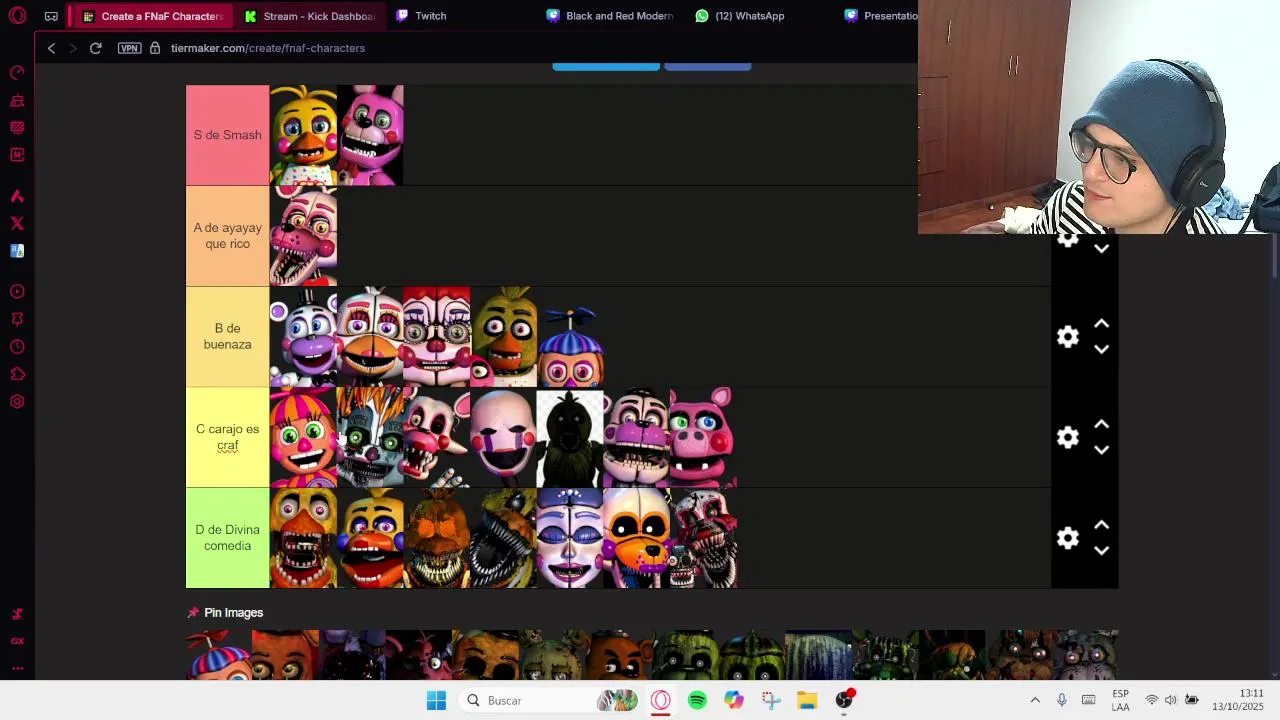Move B de buenaza row down

tap(1101, 349)
